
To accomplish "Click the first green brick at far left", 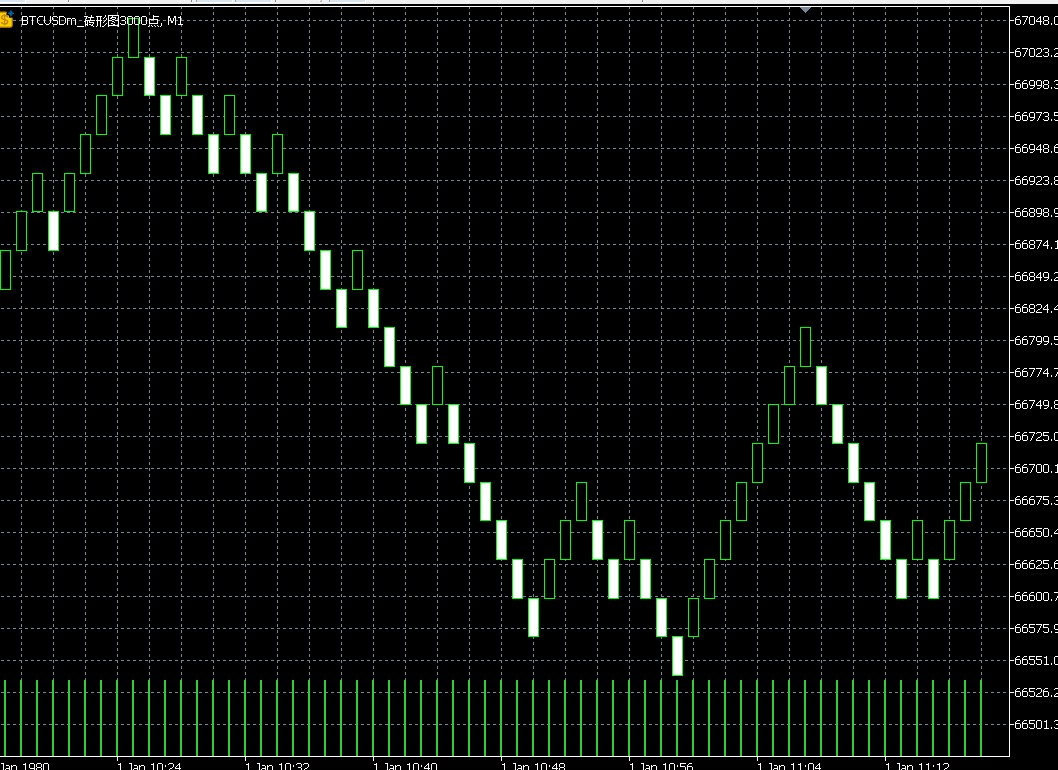I will click(5, 270).
